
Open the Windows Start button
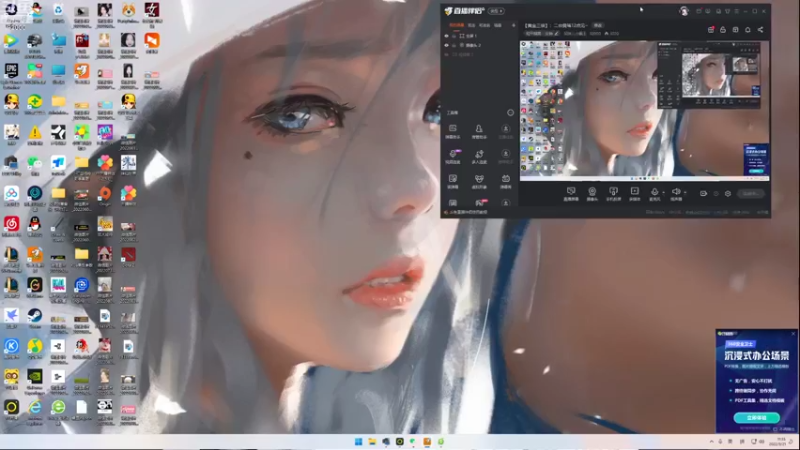pyautogui.click(x=358, y=442)
